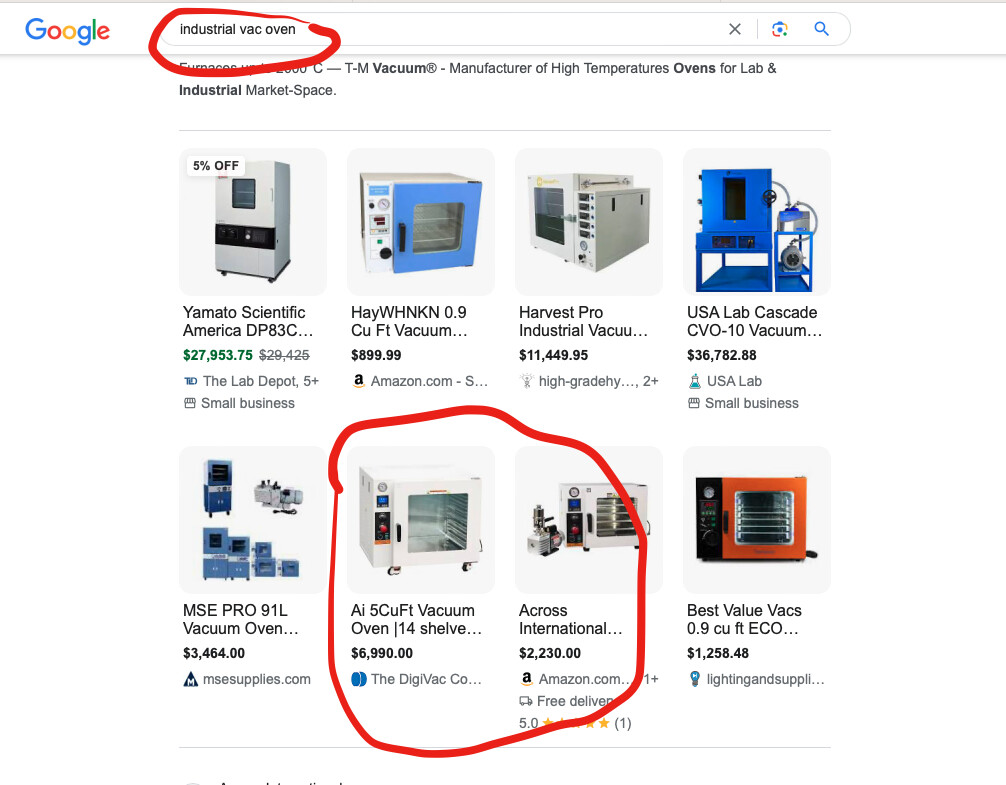
Task: Click lightingandsupplies bulb logo icon
Action: 695,679
